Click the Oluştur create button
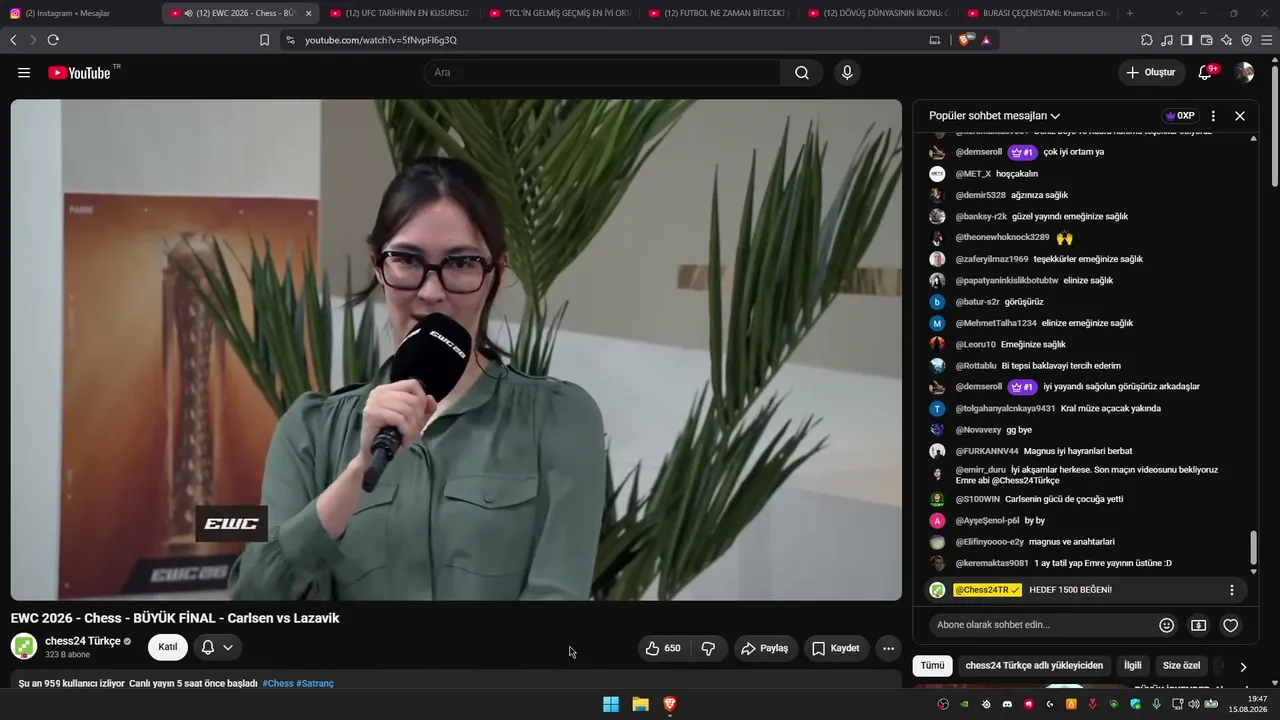The width and height of the screenshot is (1280, 720). 1151,72
